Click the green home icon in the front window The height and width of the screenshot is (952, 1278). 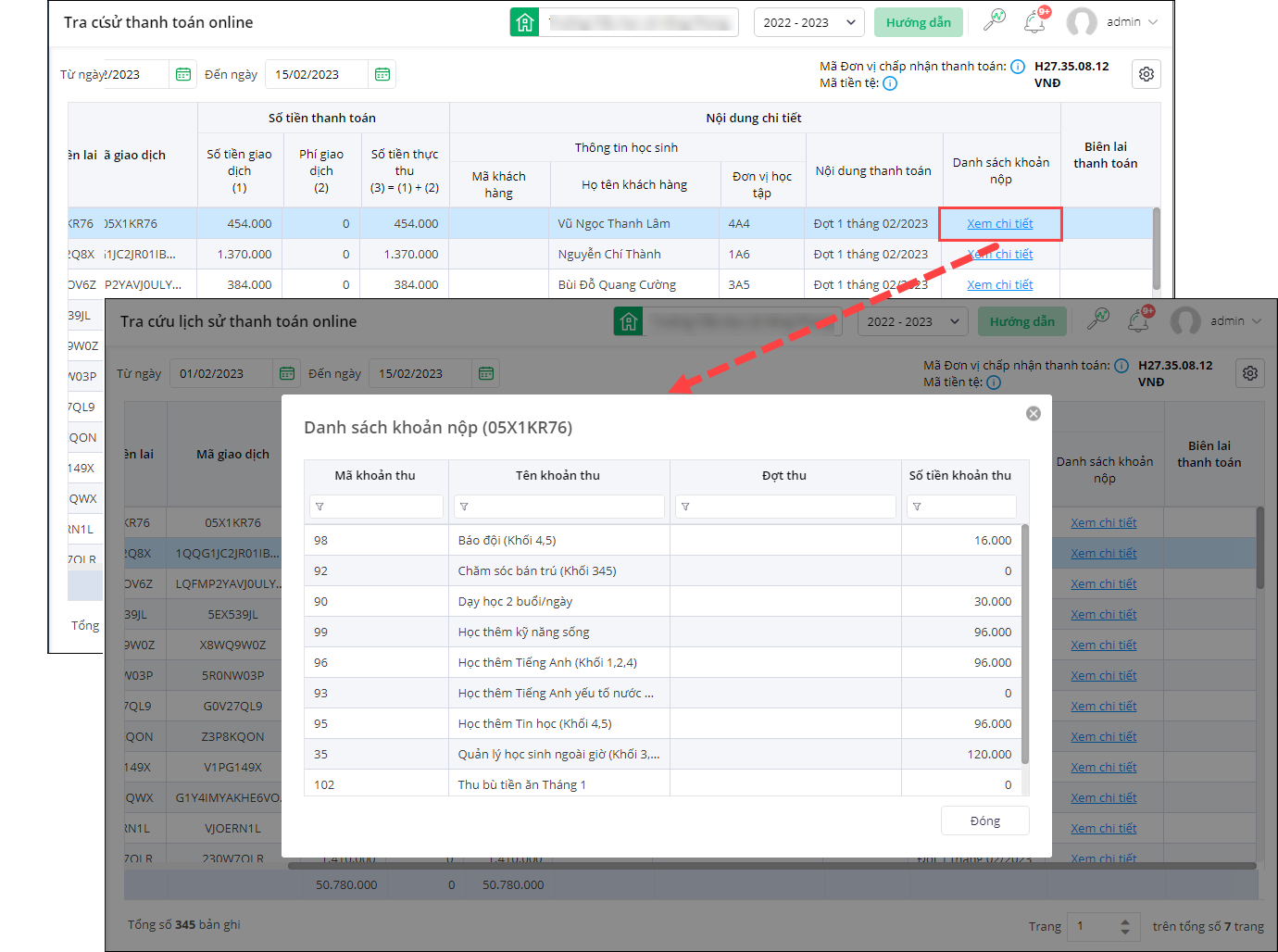629,321
